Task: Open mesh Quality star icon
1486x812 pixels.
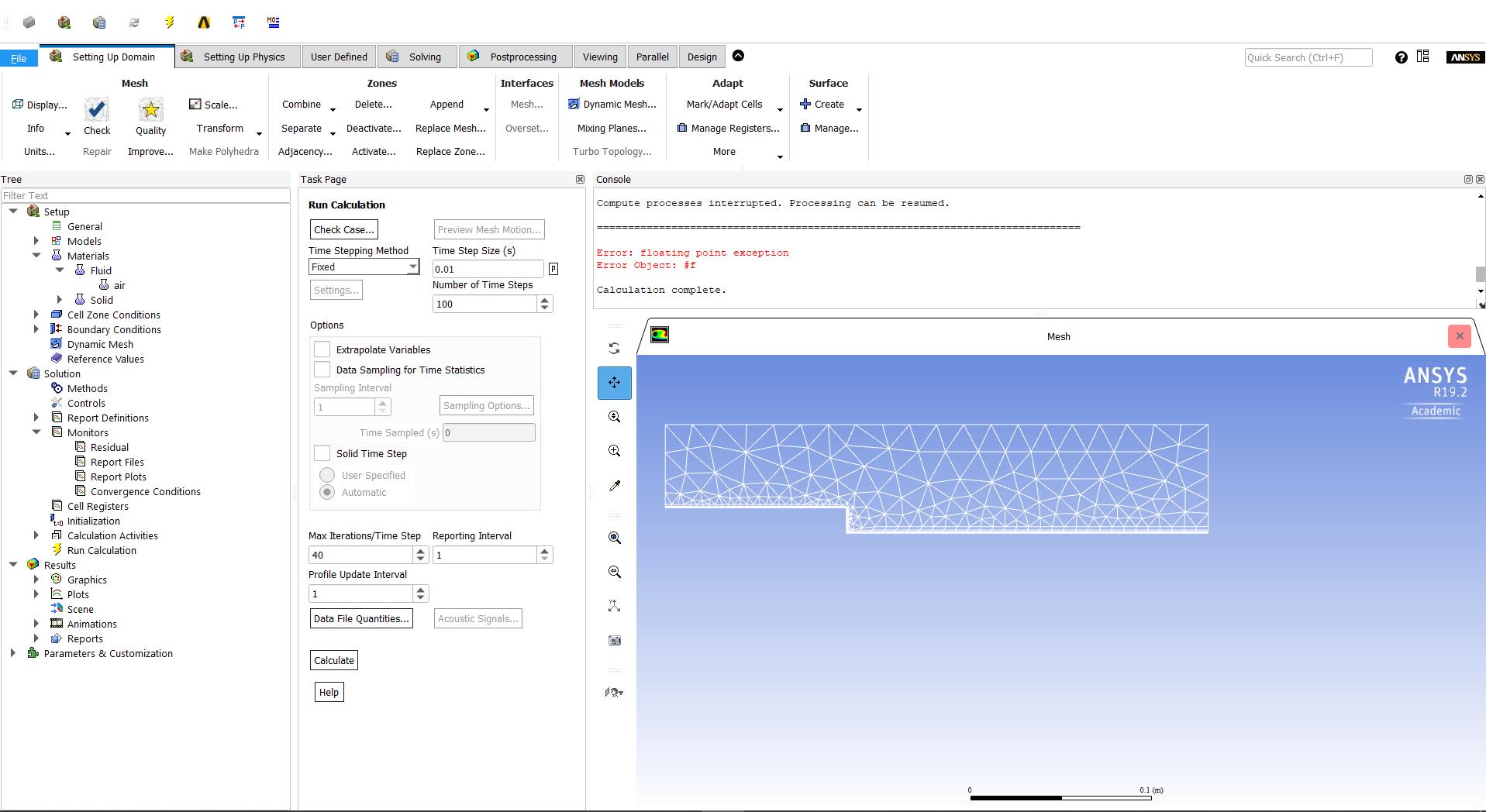Action: 150,109
